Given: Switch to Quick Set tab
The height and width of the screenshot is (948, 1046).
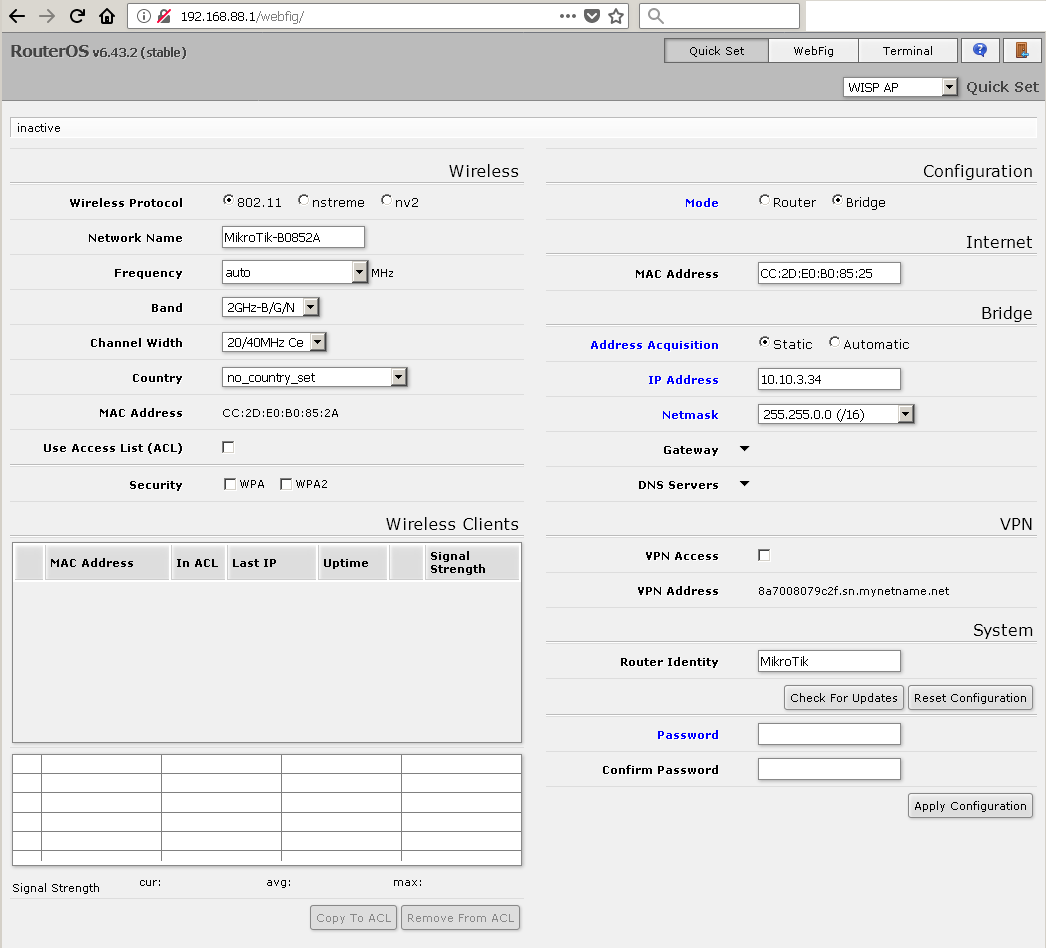Looking at the screenshot, I should (716, 51).
